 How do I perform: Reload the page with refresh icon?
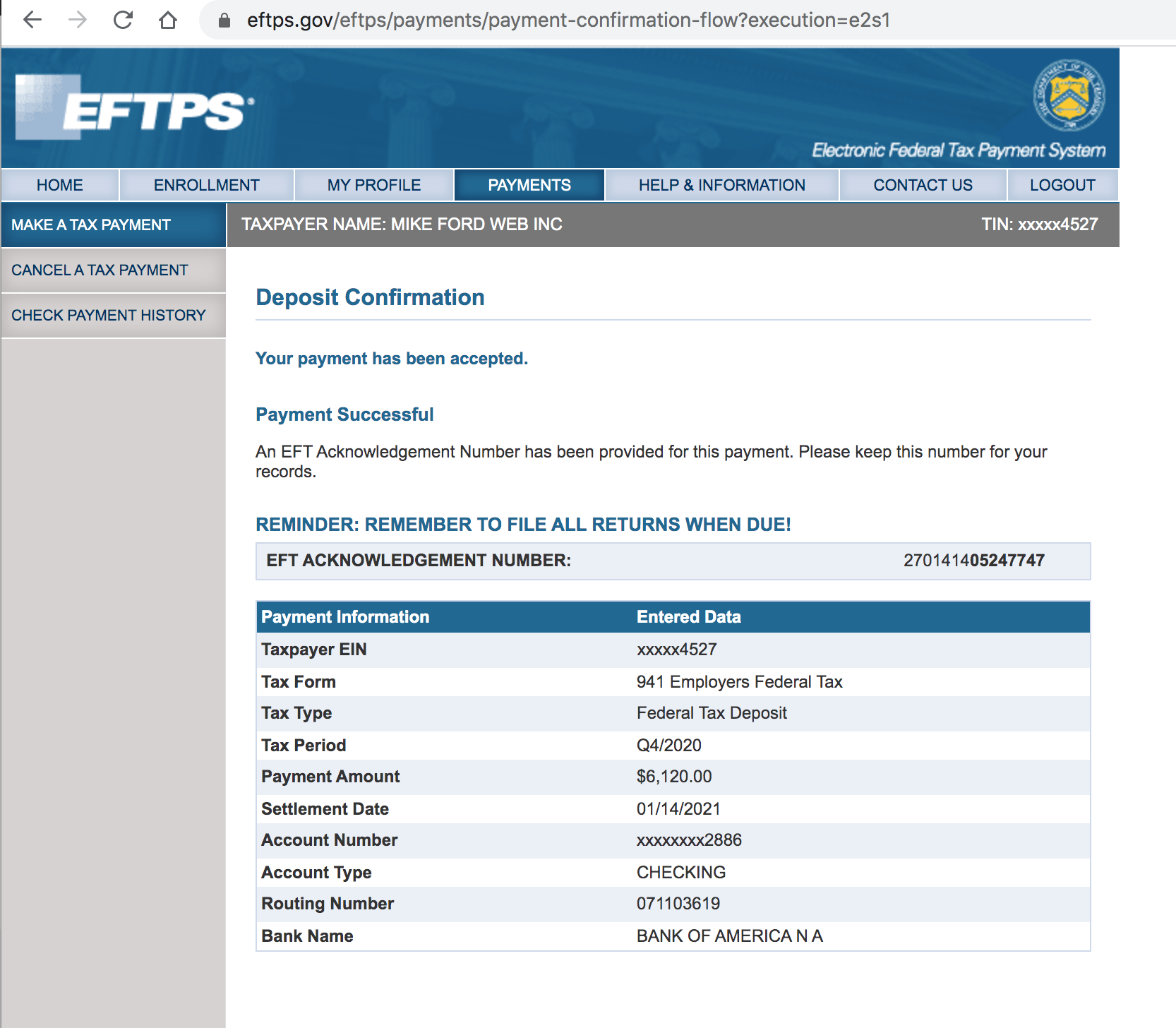[x=123, y=20]
